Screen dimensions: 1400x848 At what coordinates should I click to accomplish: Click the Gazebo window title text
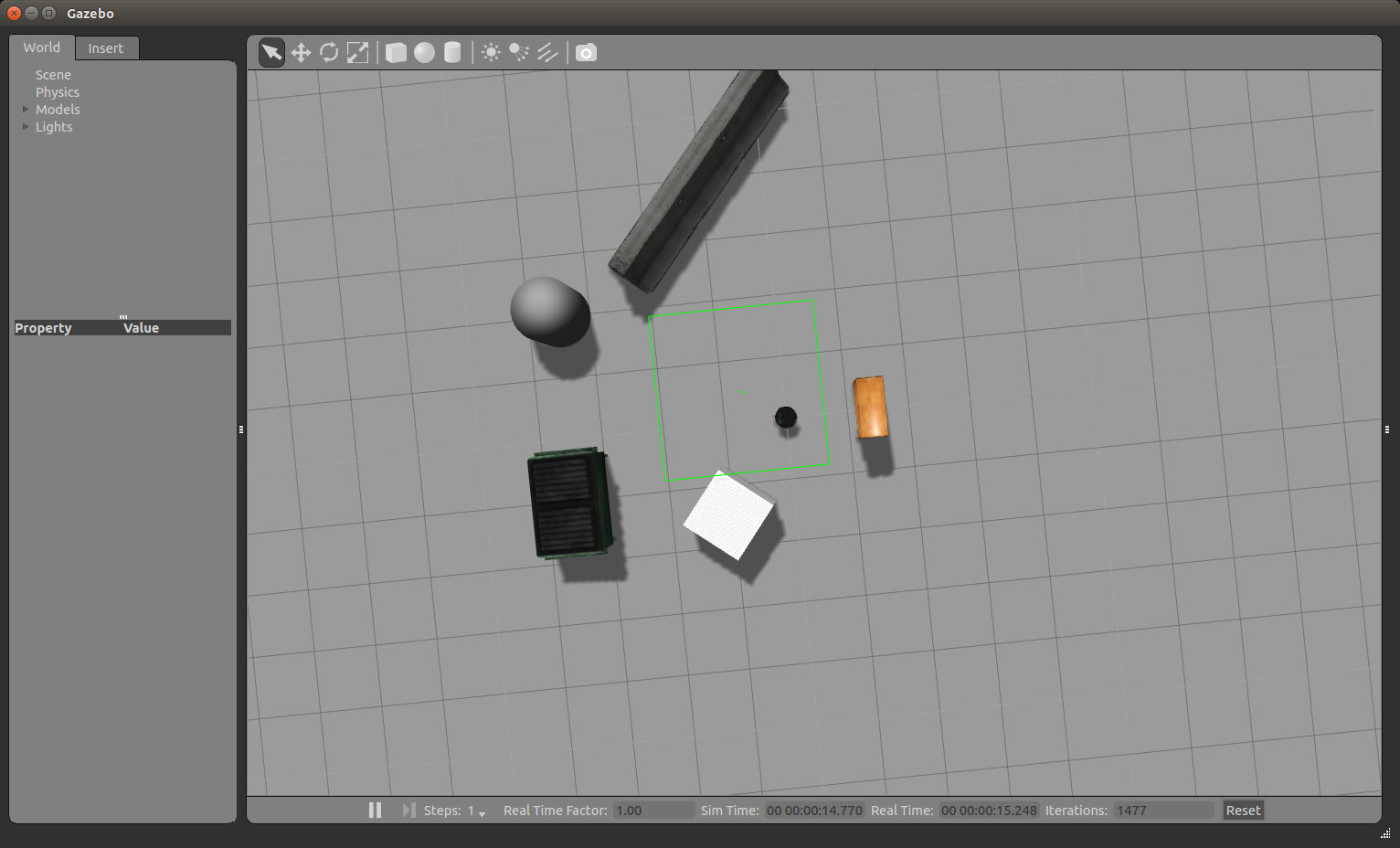(x=90, y=14)
